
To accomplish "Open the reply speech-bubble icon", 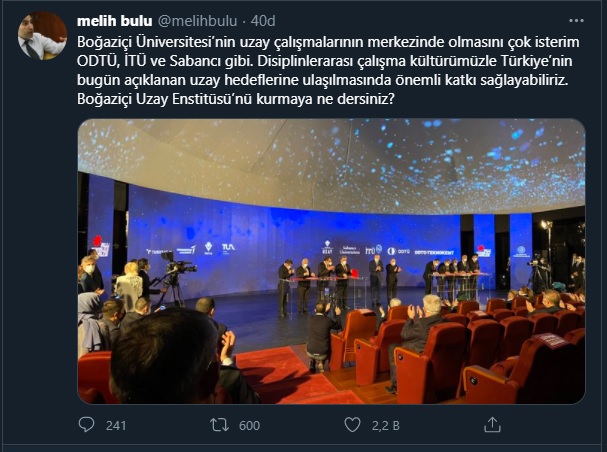I will pyautogui.click(x=86, y=425).
